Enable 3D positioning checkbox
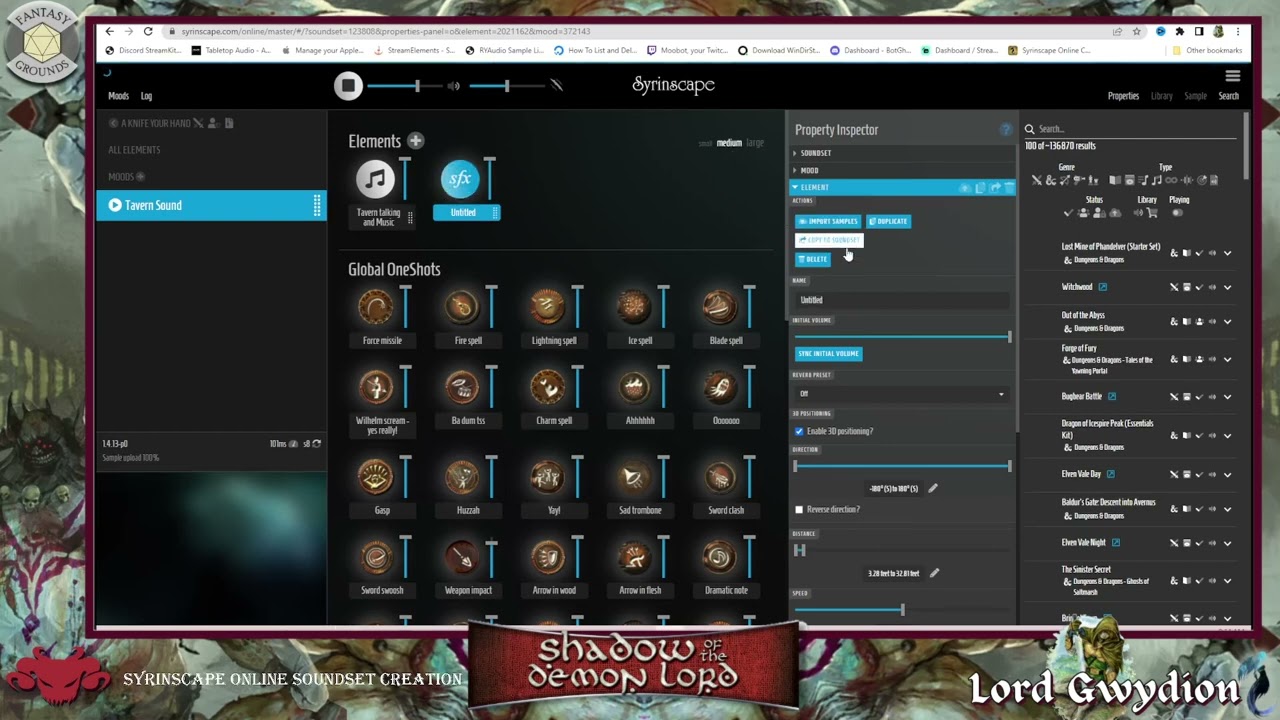 click(x=799, y=431)
